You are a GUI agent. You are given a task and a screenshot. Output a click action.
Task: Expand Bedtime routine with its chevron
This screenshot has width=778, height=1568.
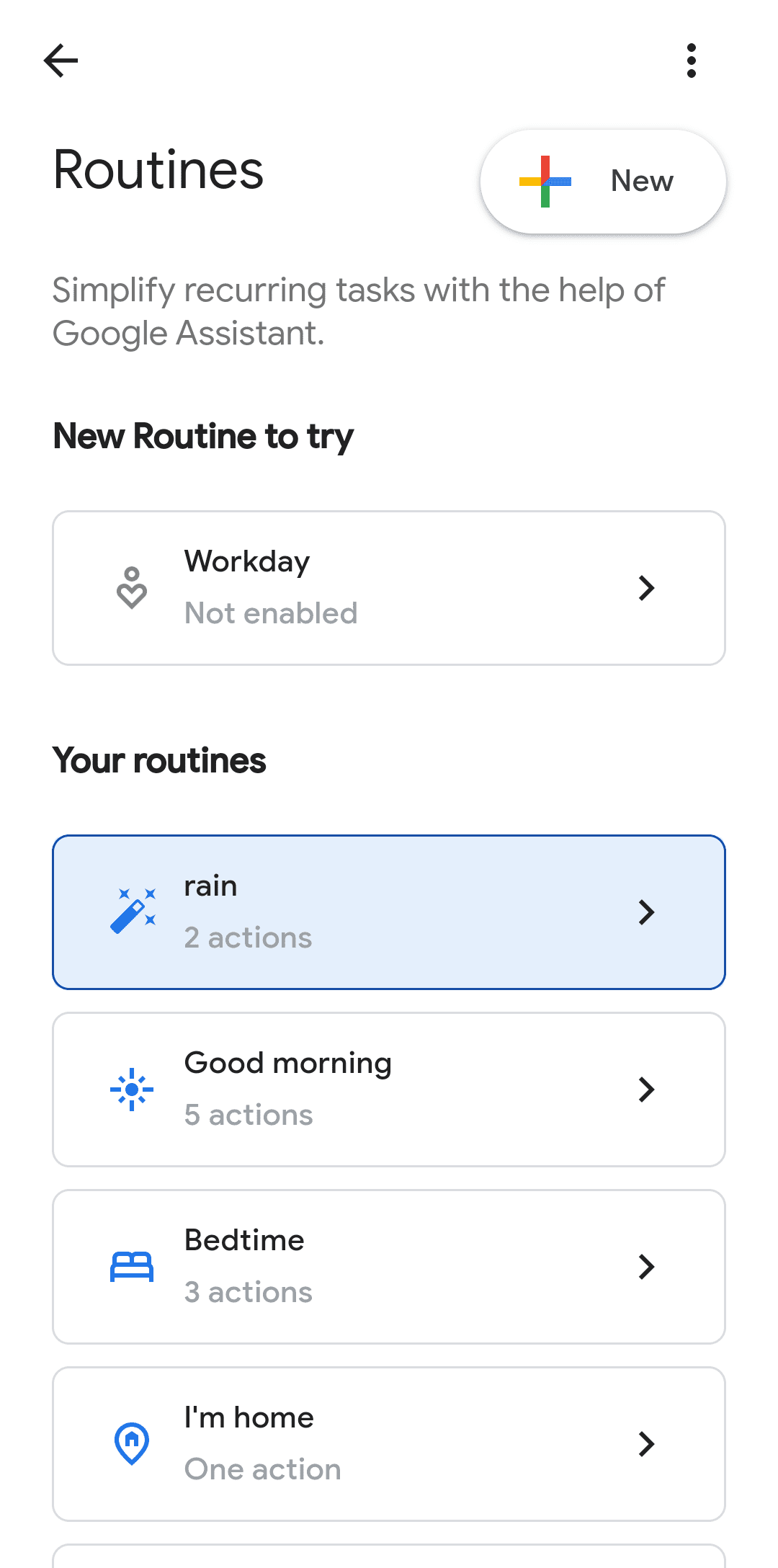coord(646,1267)
